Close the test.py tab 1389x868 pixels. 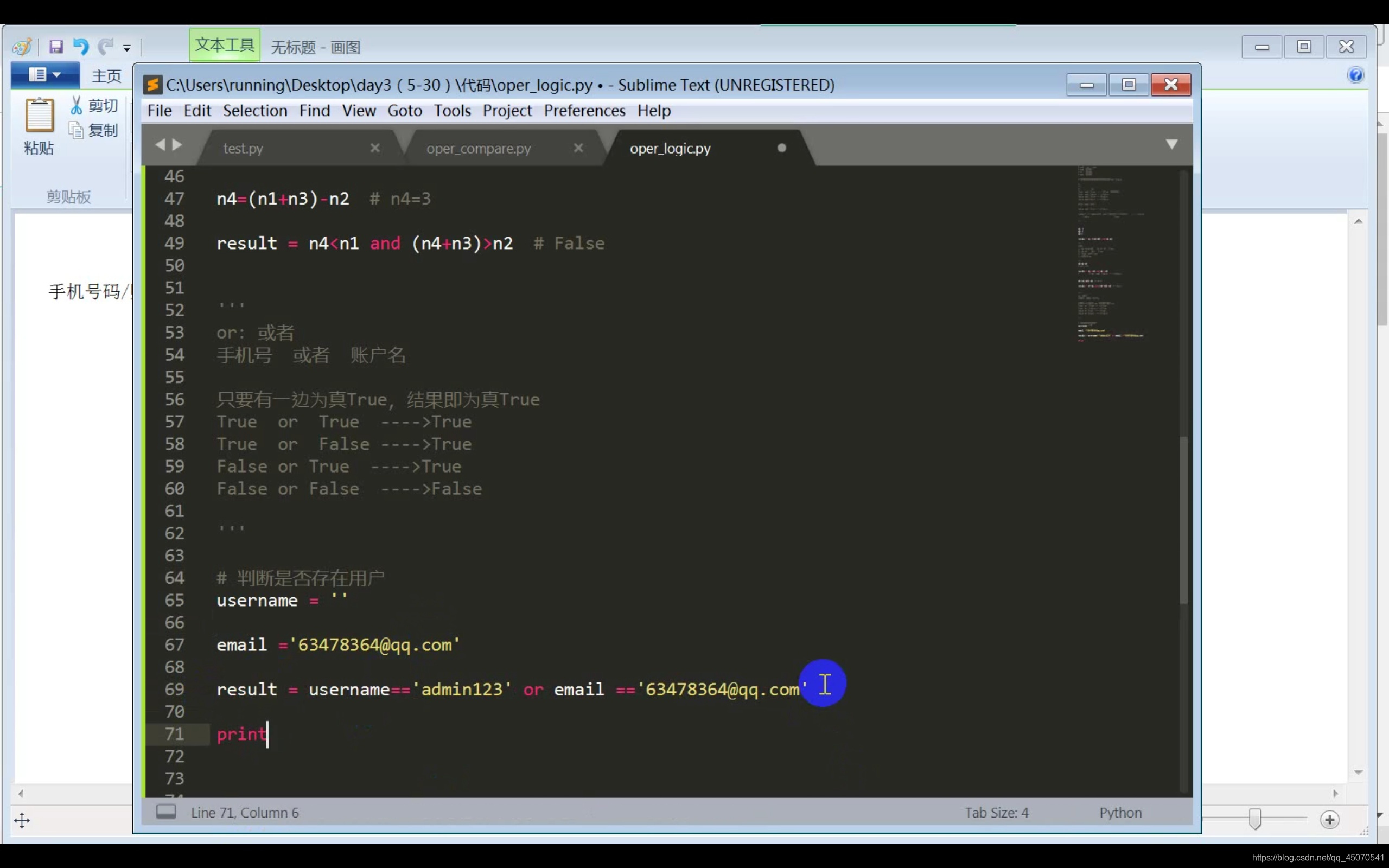(x=375, y=148)
